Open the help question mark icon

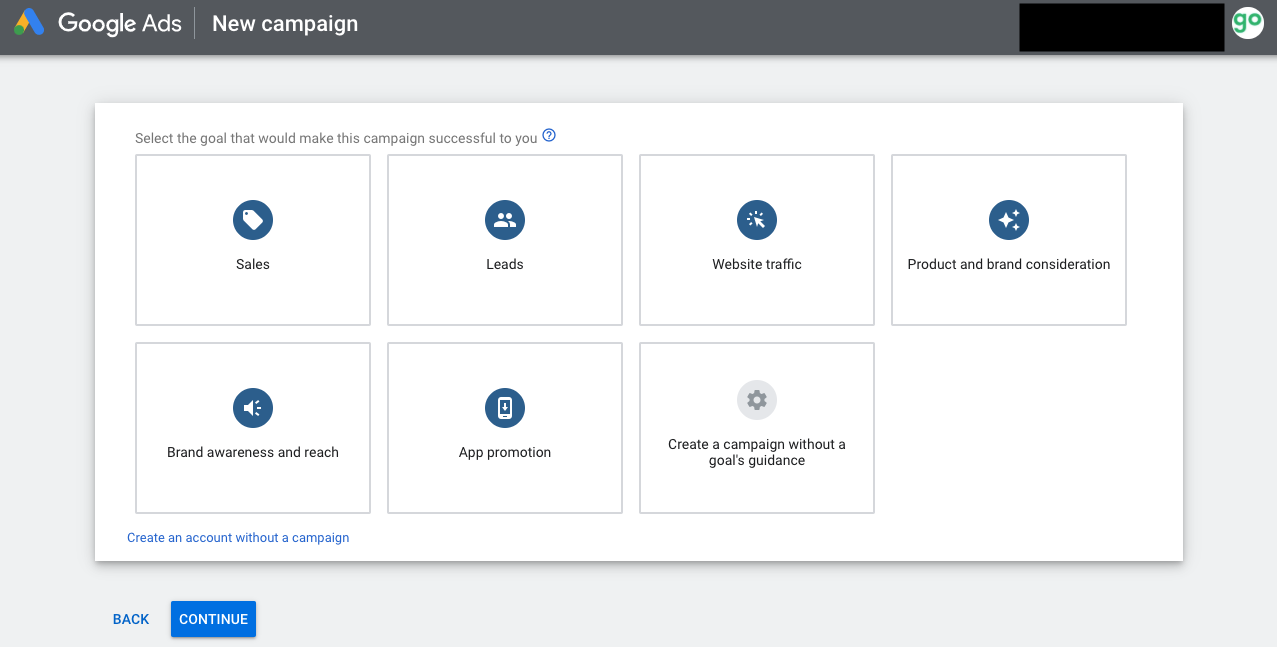549,136
